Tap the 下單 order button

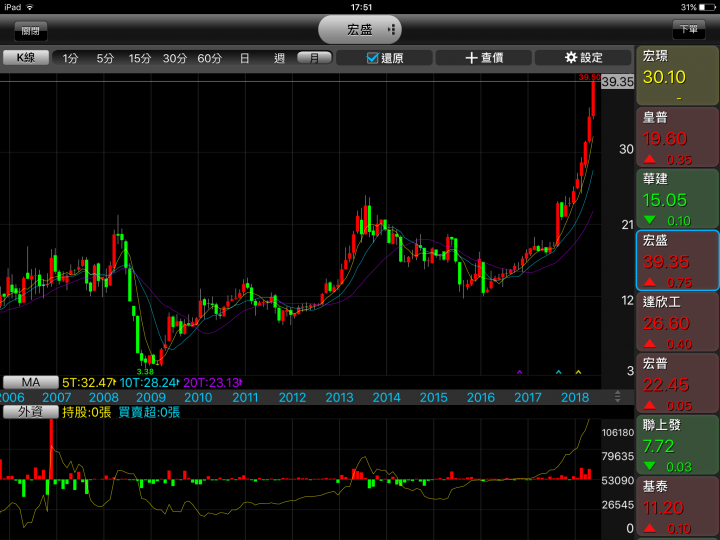688,29
